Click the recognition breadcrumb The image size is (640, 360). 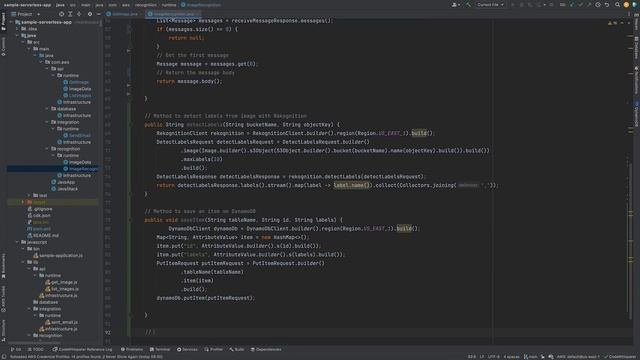[x=145, y=5]
